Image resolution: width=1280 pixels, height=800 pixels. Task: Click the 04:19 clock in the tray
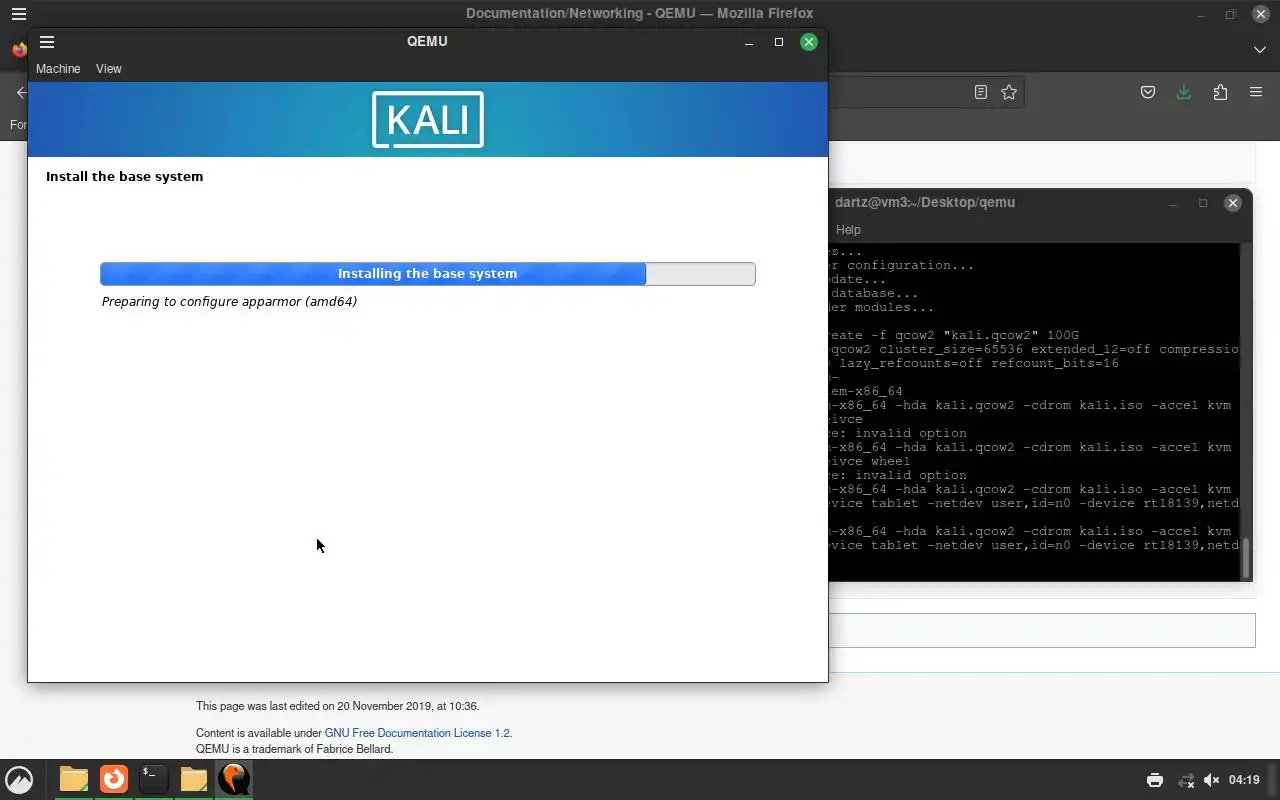pyautogui.click(x=1244, y=780)
